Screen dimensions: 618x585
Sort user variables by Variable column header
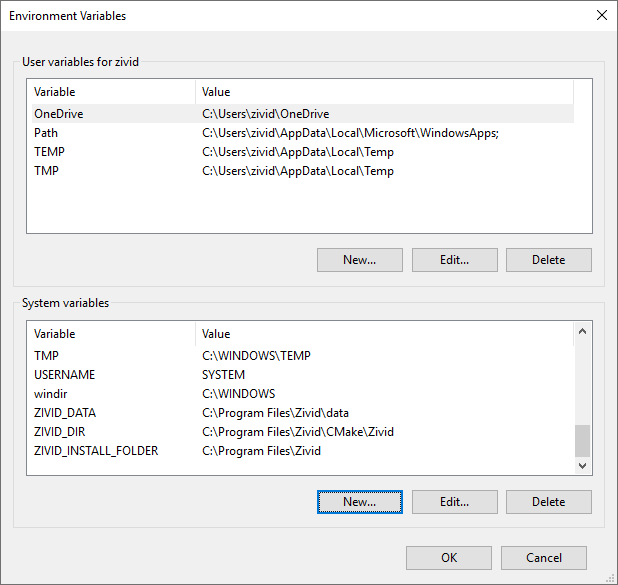[x=110, y=92]
